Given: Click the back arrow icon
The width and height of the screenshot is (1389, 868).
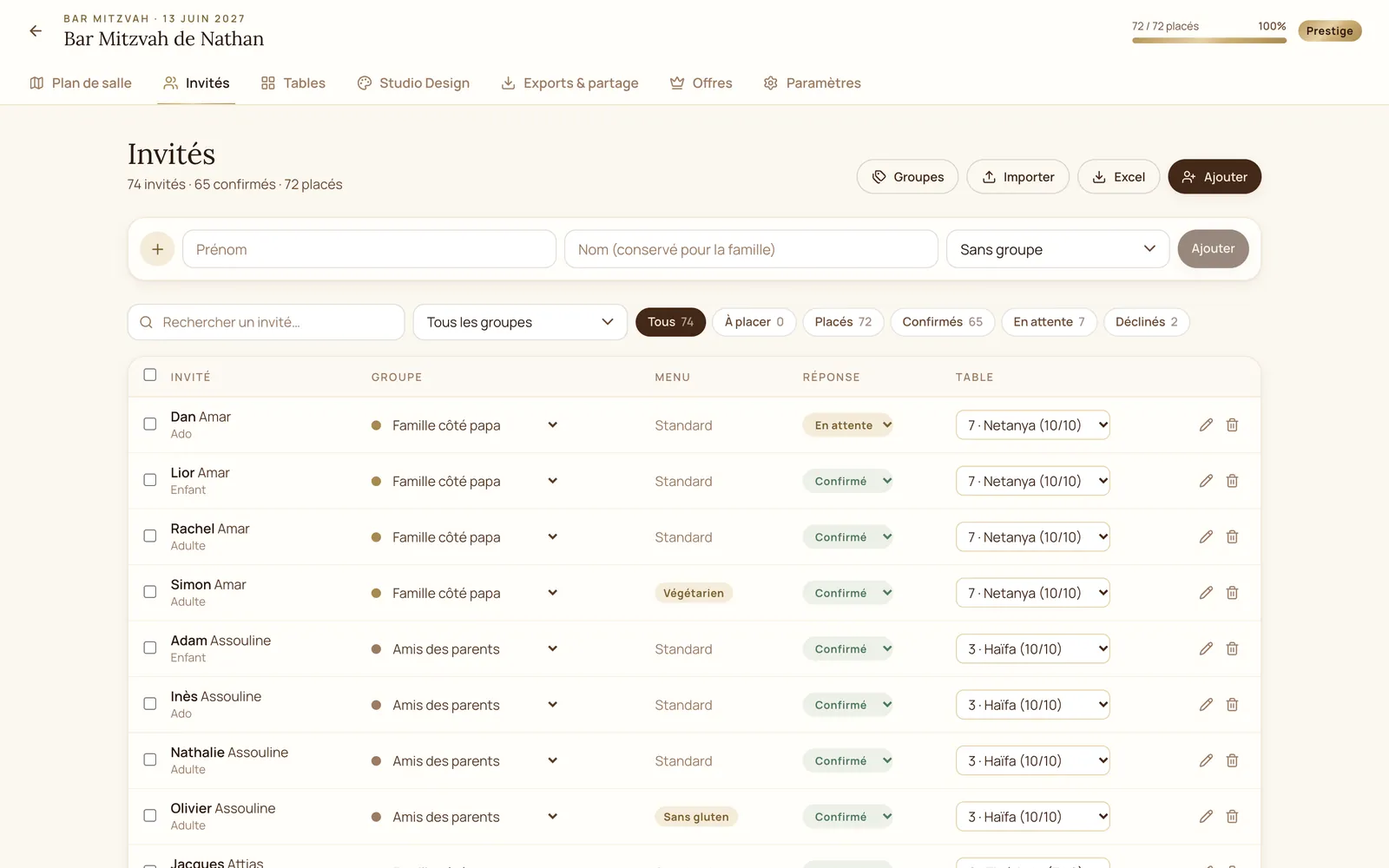Looking at the screenshot, I should pyautogui.click(x=36, y=31).
